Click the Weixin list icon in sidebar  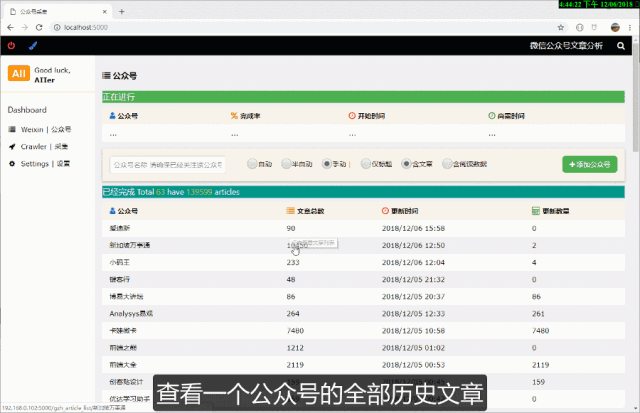[x=12, y=129]
